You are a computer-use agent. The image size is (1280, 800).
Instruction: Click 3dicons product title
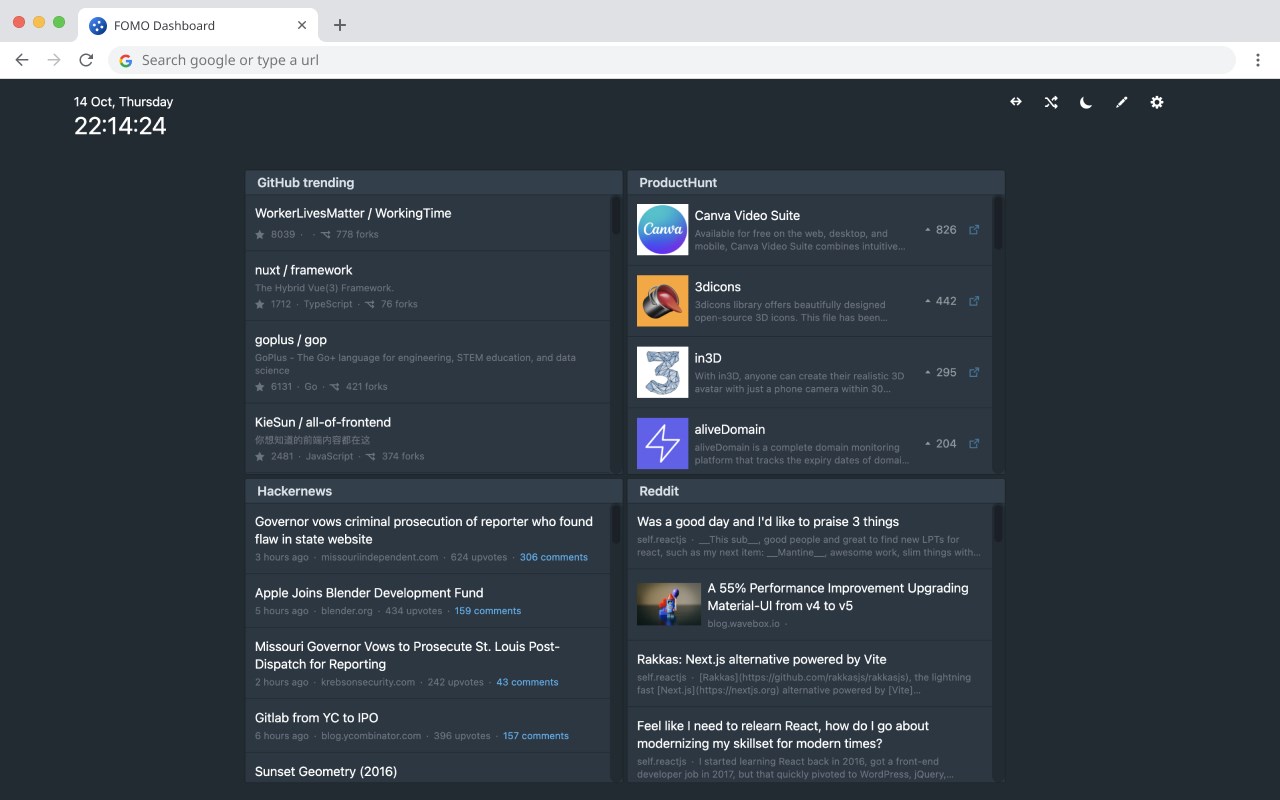[718, 287]
